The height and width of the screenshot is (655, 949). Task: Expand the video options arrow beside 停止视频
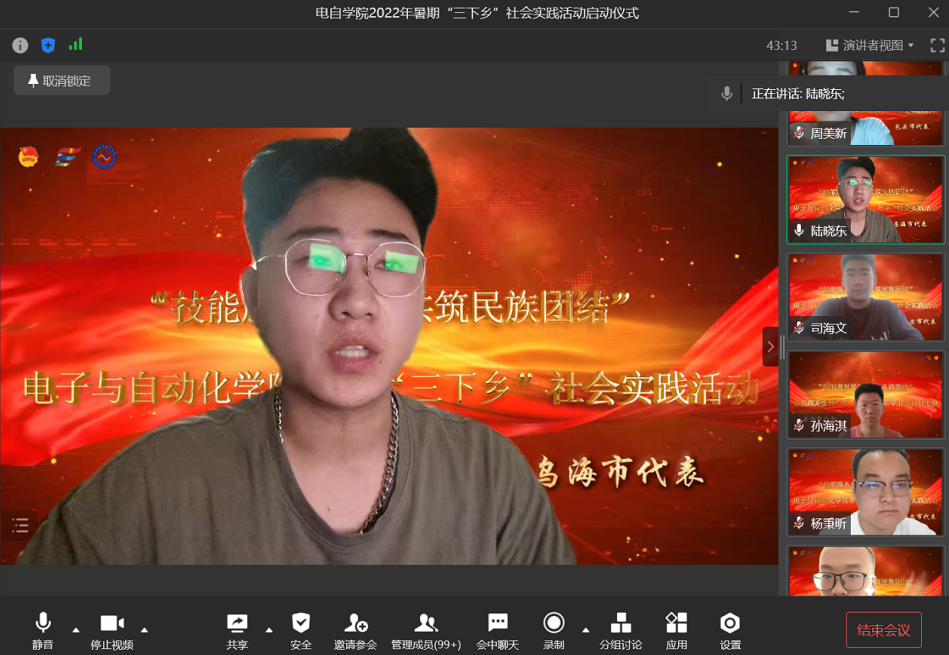[145, 630]
